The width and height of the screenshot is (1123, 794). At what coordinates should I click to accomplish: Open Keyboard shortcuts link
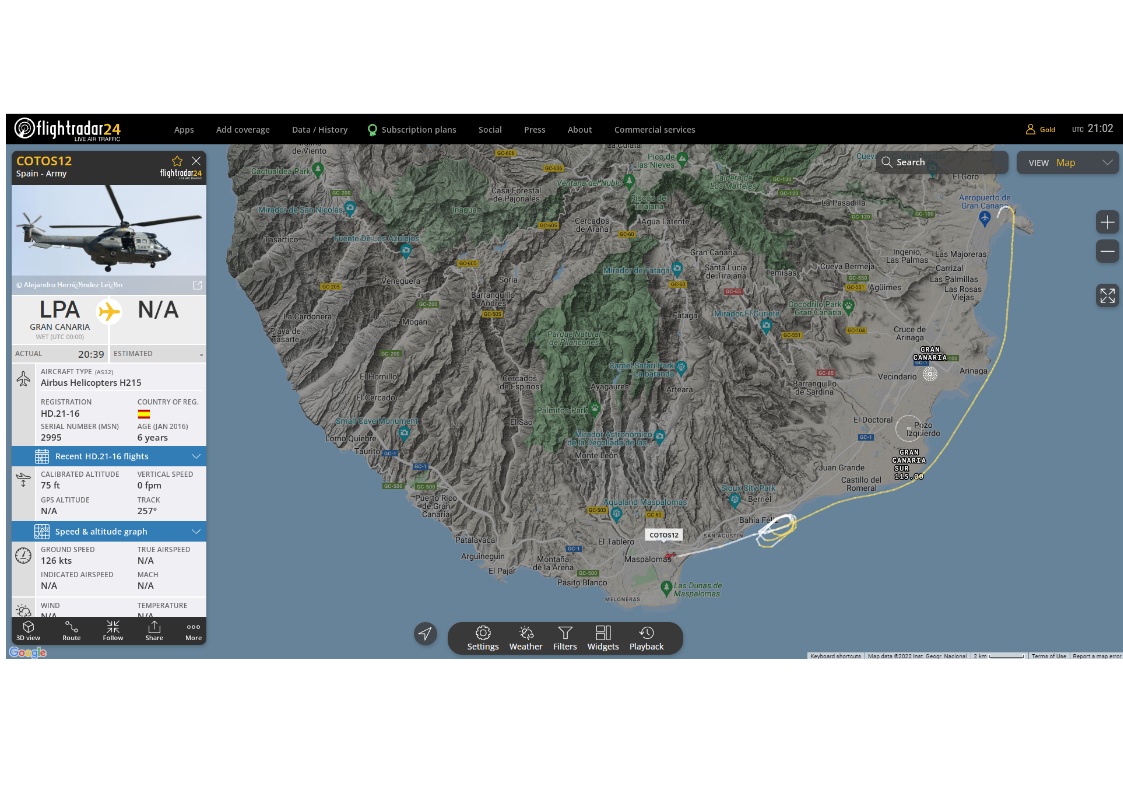835,656
